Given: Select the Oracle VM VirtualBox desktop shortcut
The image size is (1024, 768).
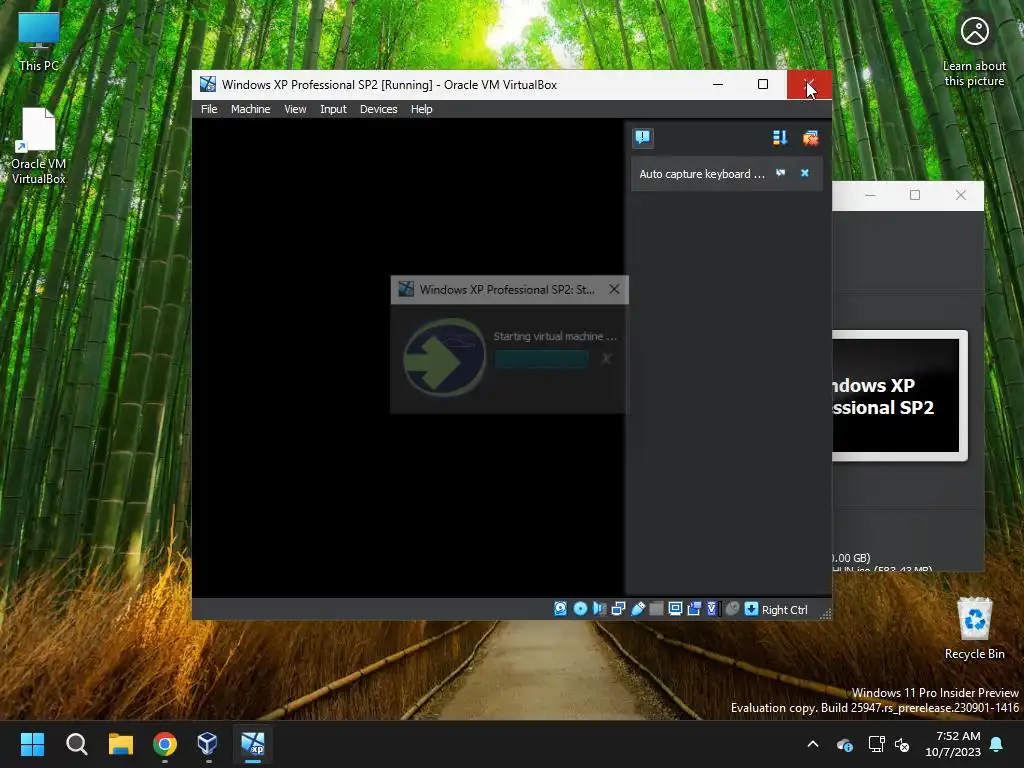Looking at the screenshot, I should (x=39, y=146).
